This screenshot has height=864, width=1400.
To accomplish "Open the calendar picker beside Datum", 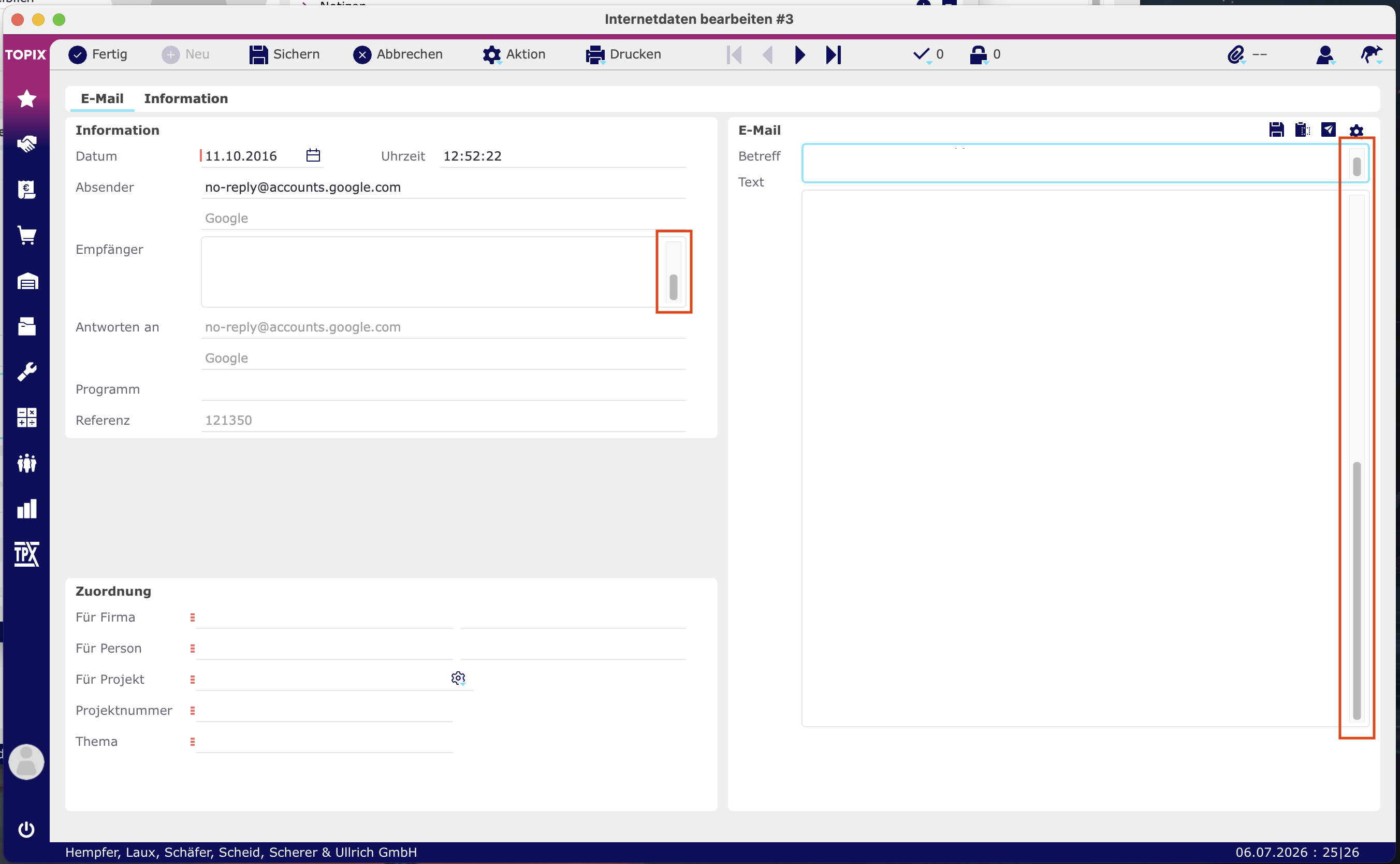I will coord(313,155).
